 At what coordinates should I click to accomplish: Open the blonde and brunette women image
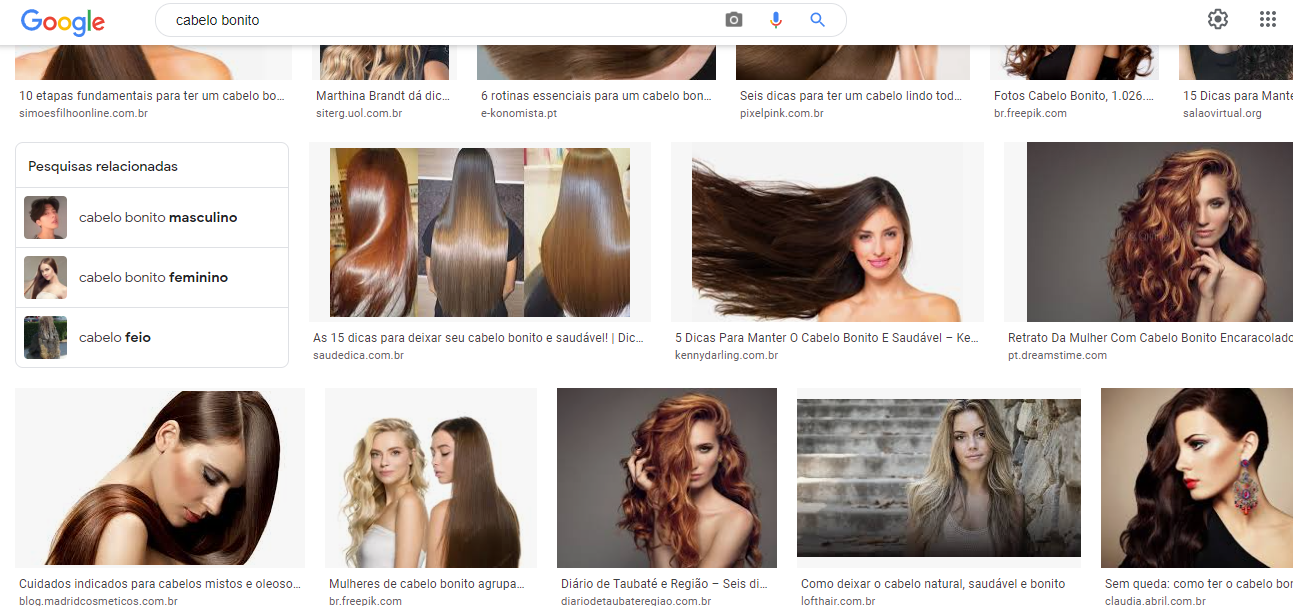[x=431, y=478]
